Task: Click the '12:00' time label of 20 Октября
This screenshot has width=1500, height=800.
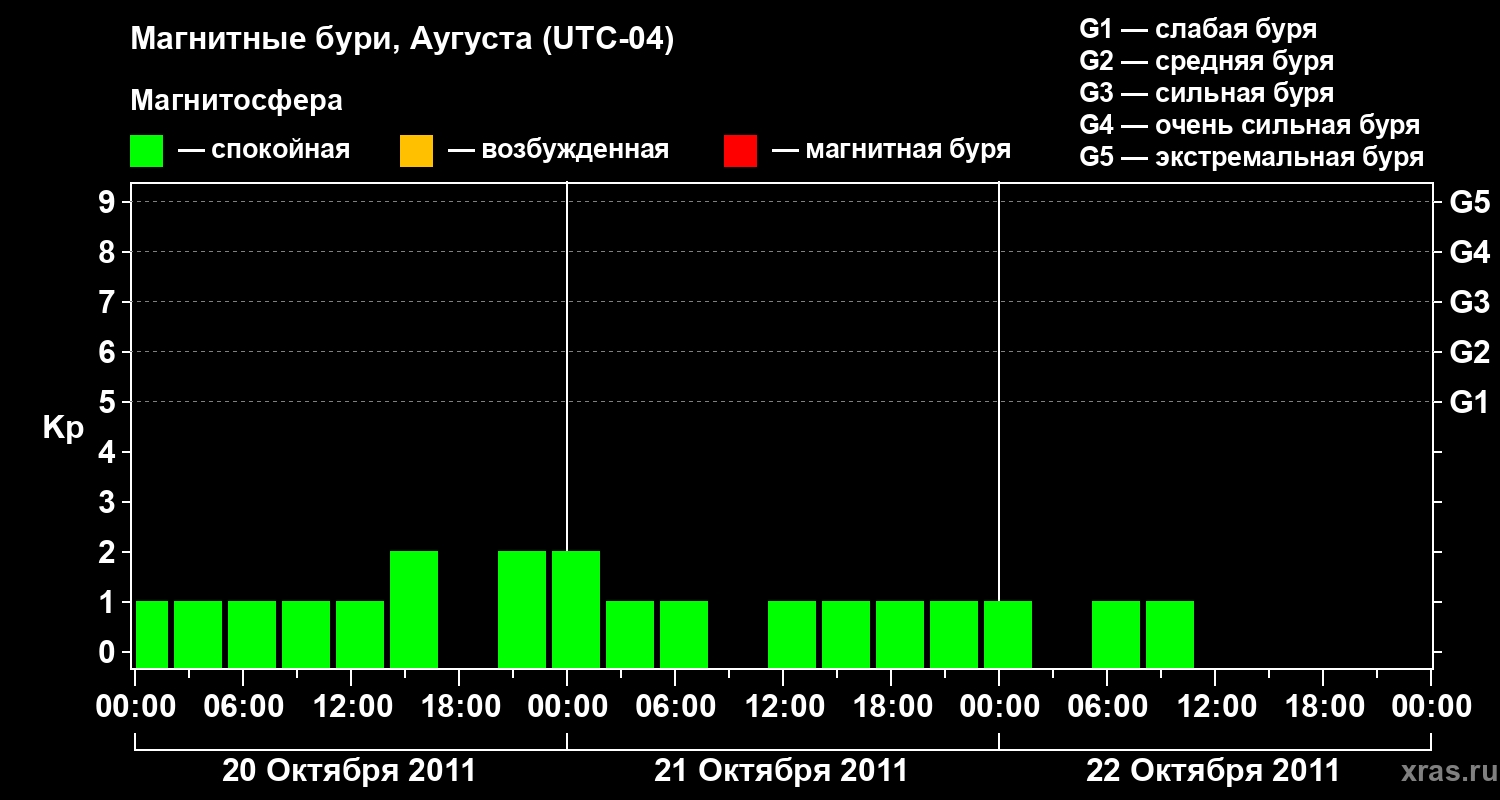Action: [351, 707]
